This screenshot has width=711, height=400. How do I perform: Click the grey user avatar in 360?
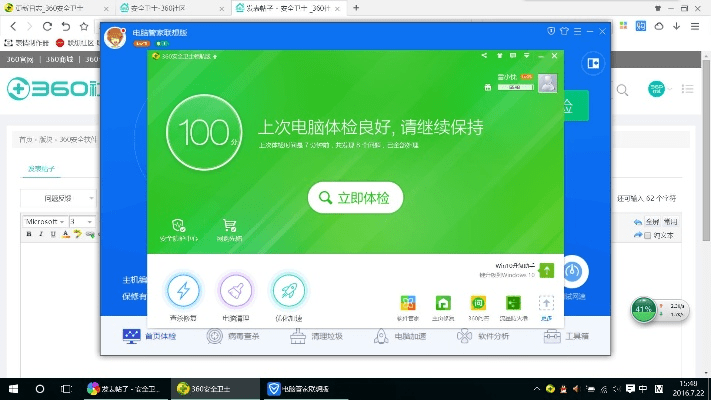pyautogui.click(x=547, y=83)
